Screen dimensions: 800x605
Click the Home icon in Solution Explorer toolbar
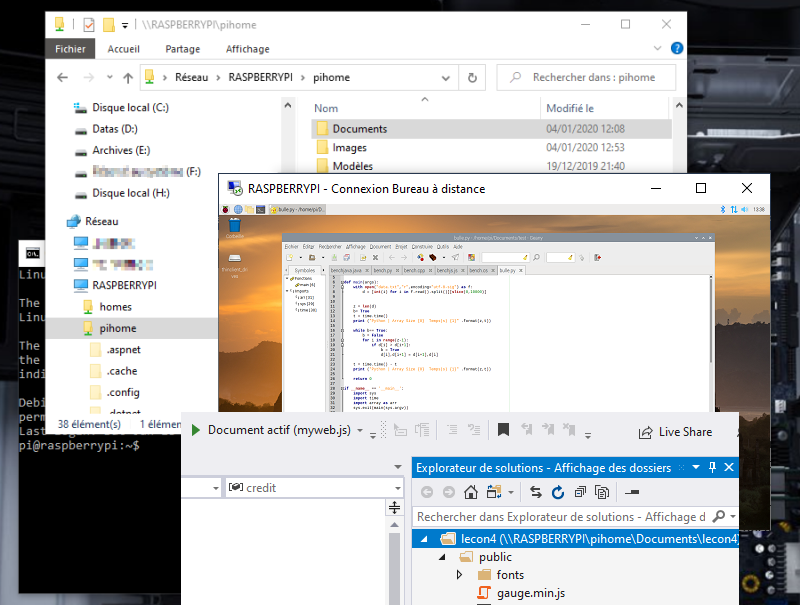471,492
